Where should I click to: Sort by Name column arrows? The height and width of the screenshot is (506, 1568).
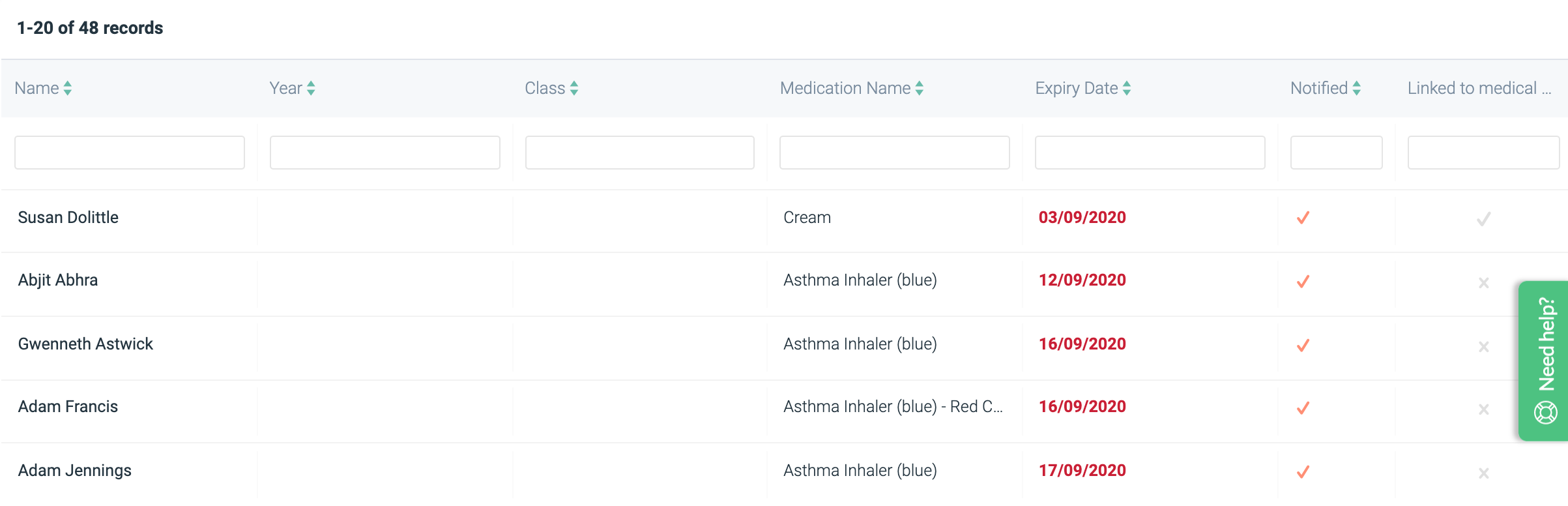pyautogui.click(x=68, y=88)
